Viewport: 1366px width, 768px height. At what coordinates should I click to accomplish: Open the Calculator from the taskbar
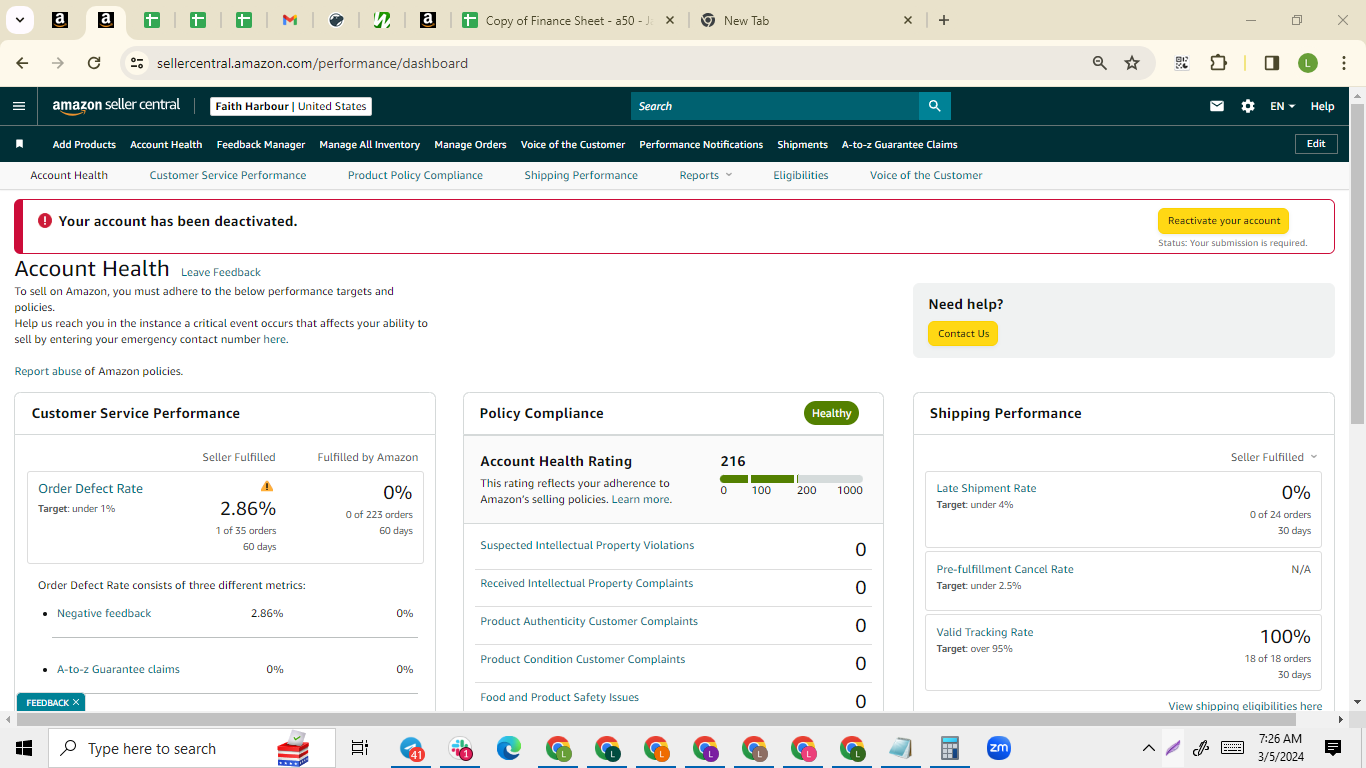point(950,748)
